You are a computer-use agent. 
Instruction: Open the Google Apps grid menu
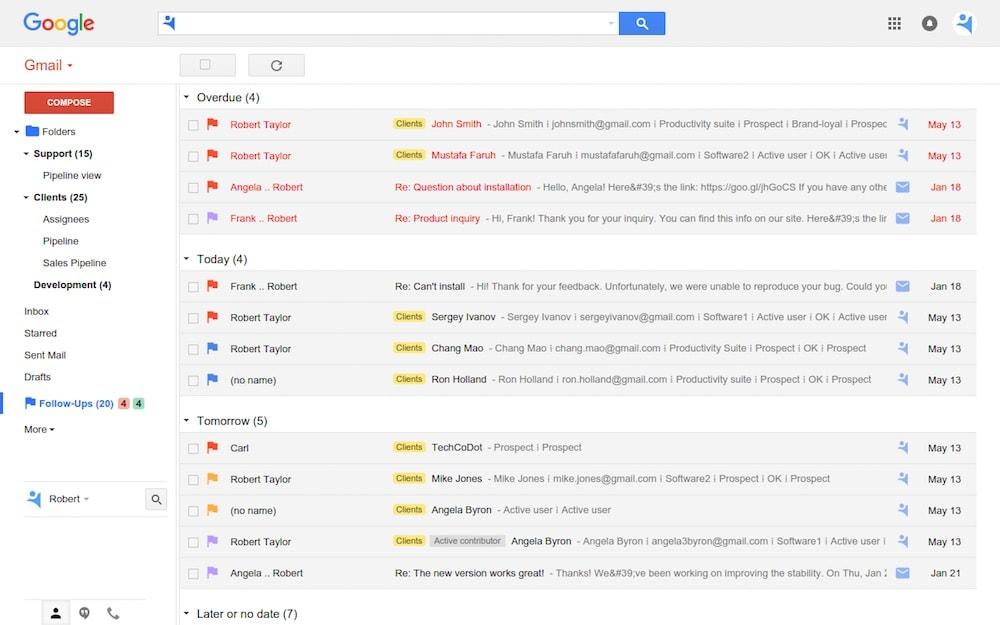tap(894, 22)
